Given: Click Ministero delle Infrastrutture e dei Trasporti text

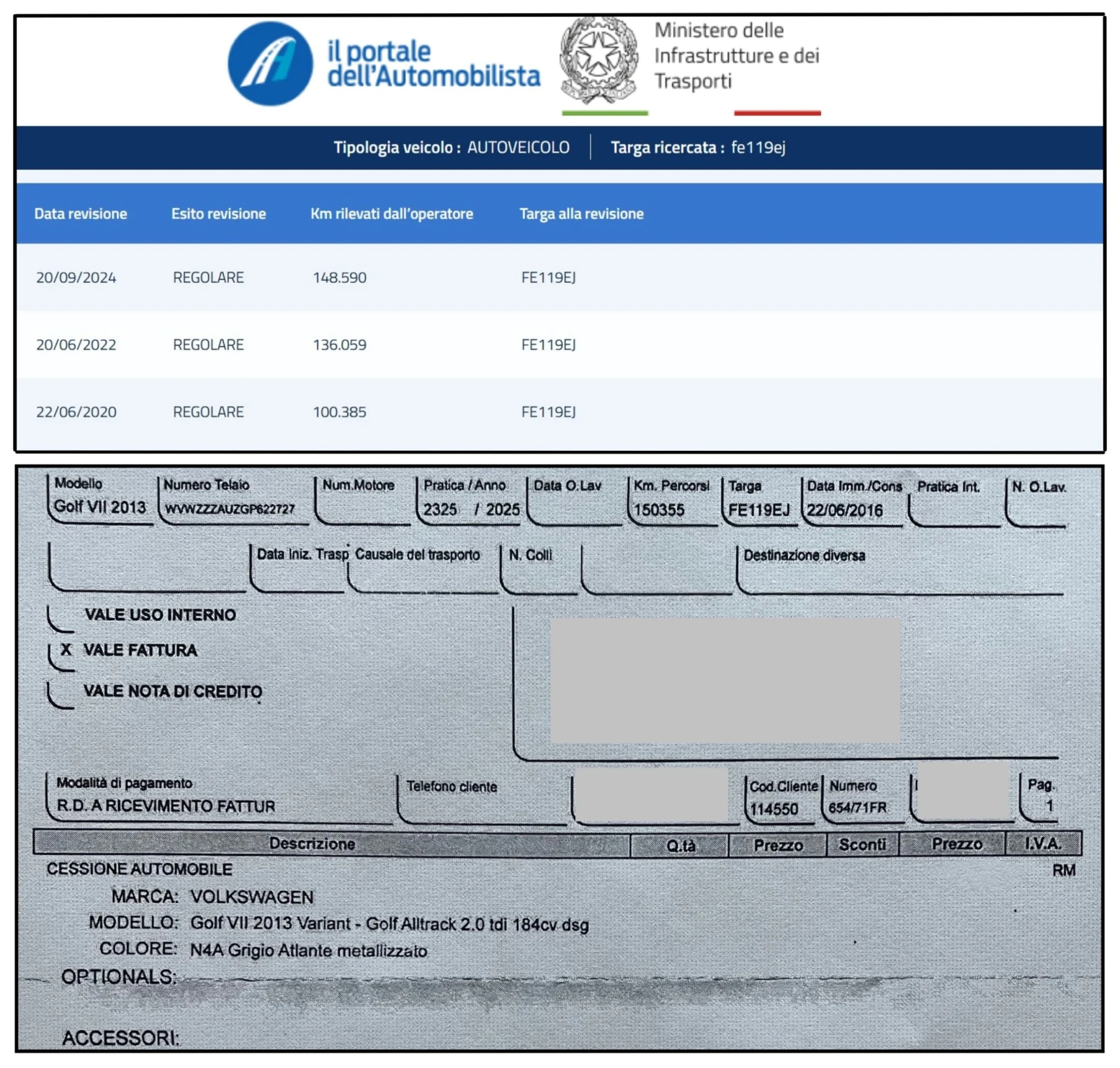Looking at the screenshot, I should 736,56.
